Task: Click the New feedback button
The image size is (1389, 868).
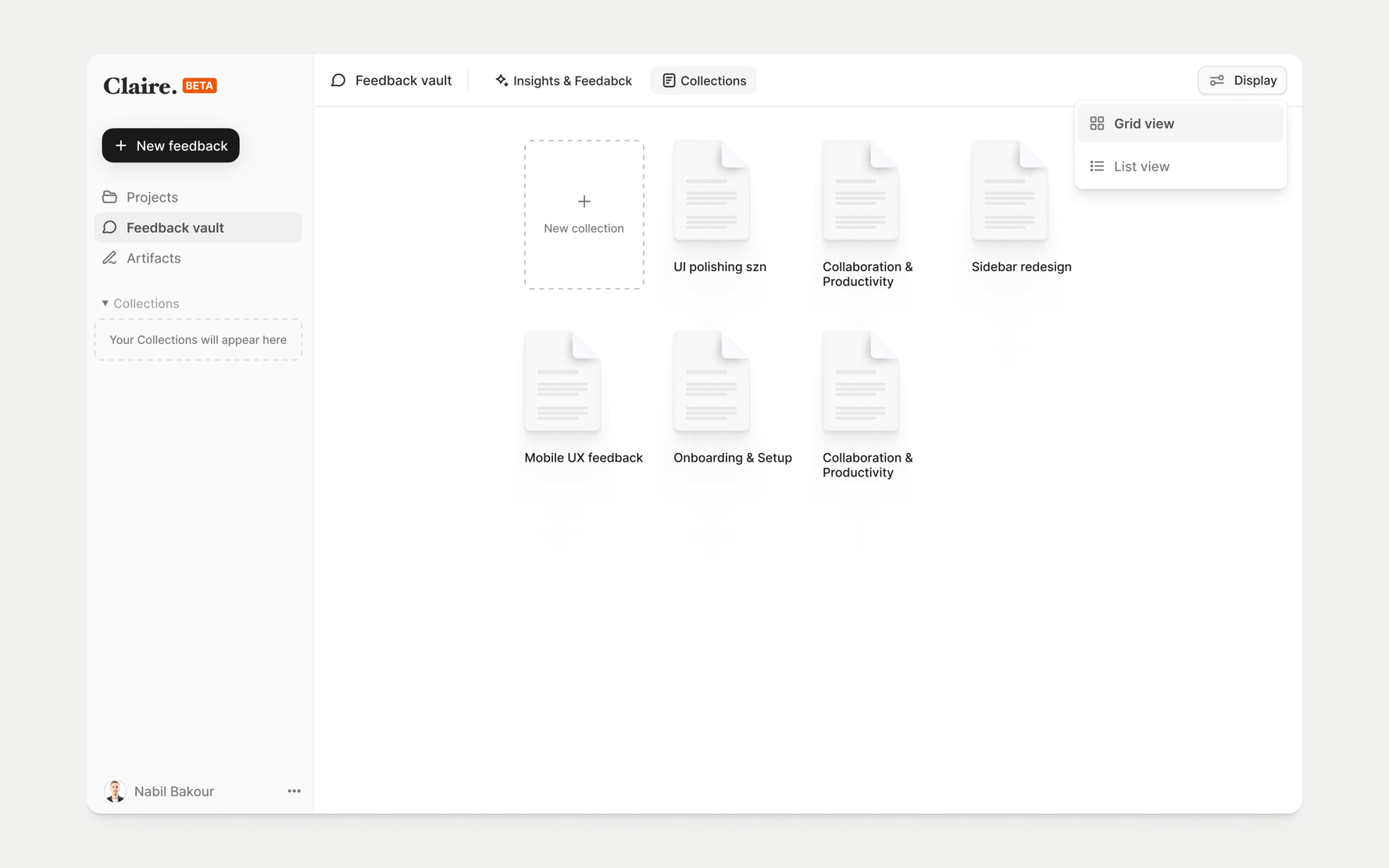Action: [x=170, y=145]
